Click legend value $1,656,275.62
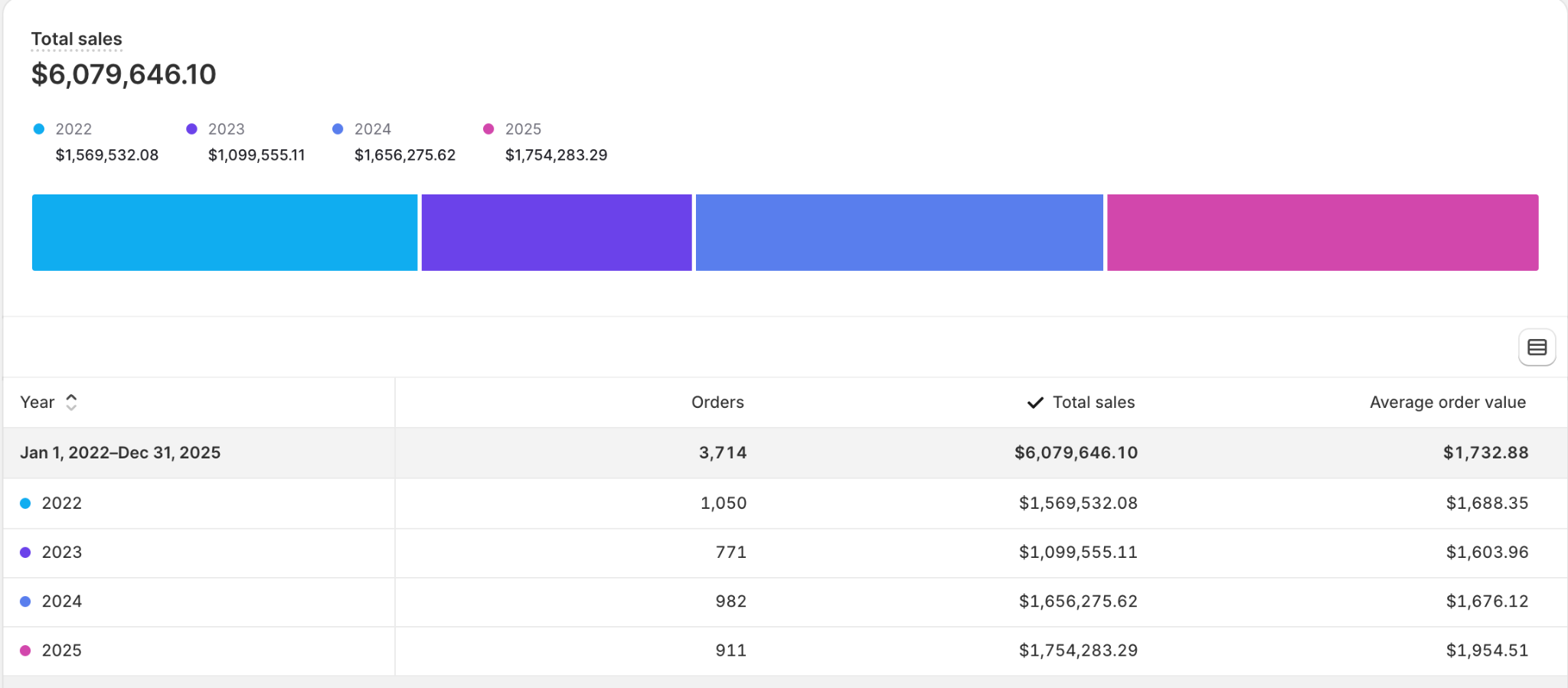 (405, 155)
